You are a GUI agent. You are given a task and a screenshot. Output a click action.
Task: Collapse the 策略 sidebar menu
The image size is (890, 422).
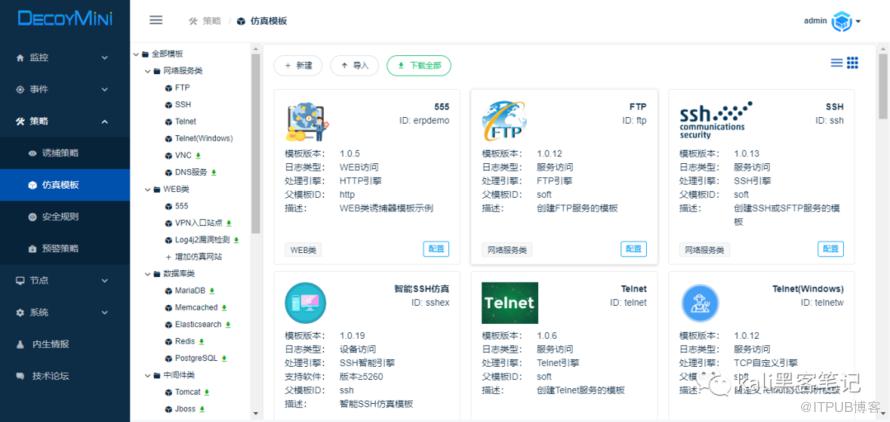pos(65,122)
